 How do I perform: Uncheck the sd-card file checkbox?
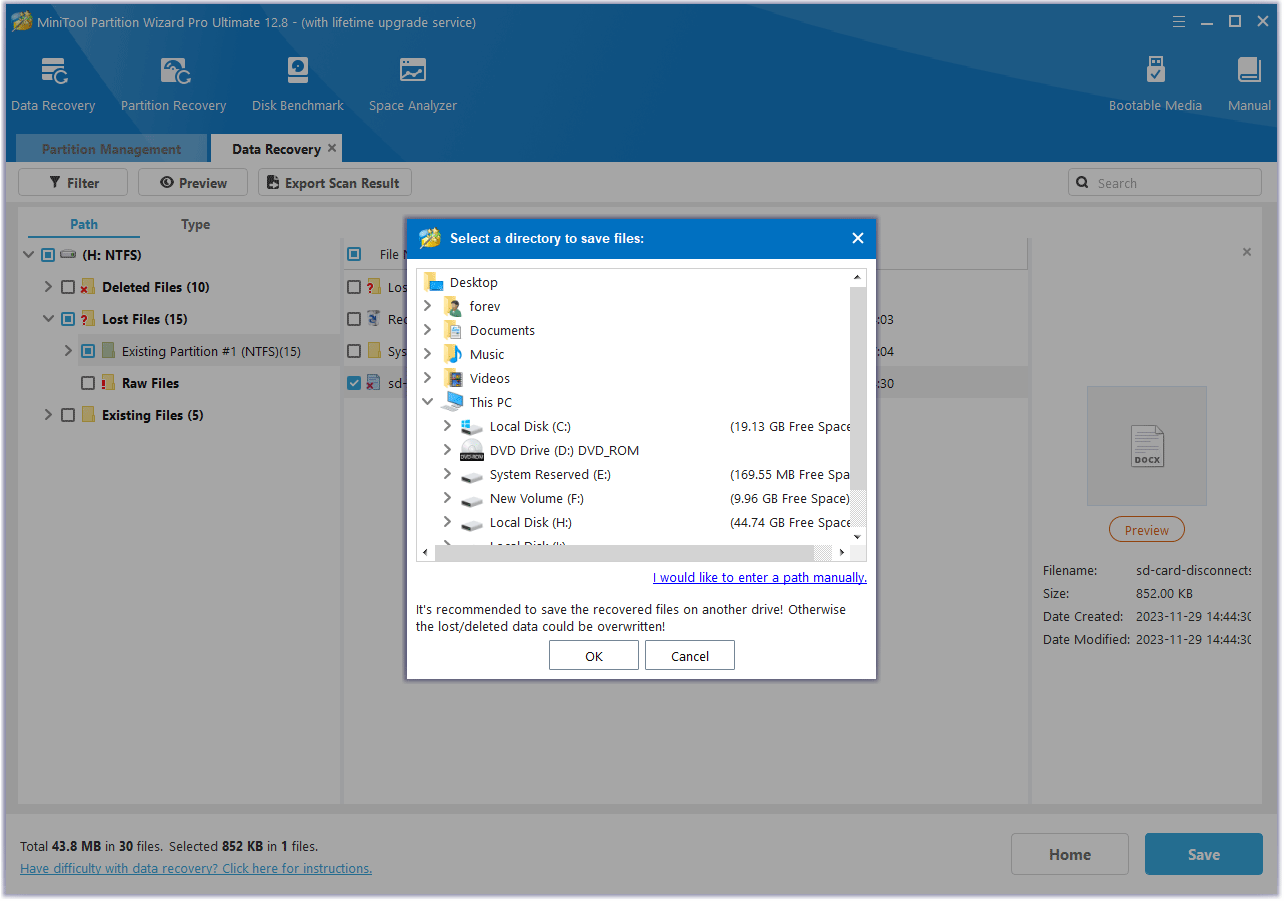click(354, 382)
